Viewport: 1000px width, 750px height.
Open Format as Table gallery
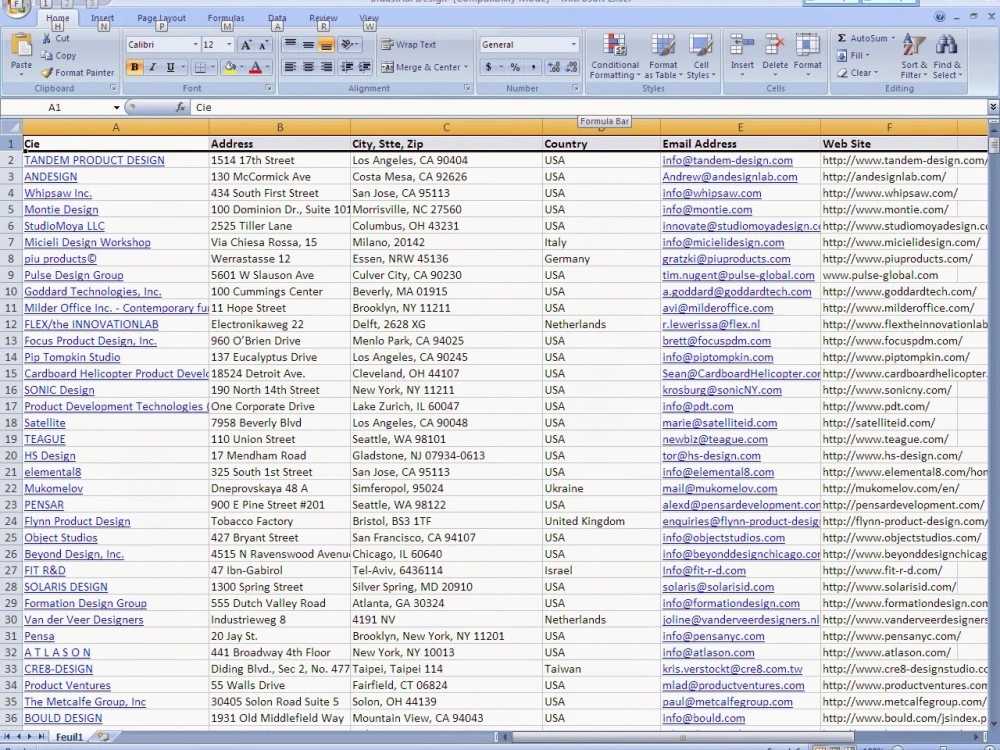663,56
